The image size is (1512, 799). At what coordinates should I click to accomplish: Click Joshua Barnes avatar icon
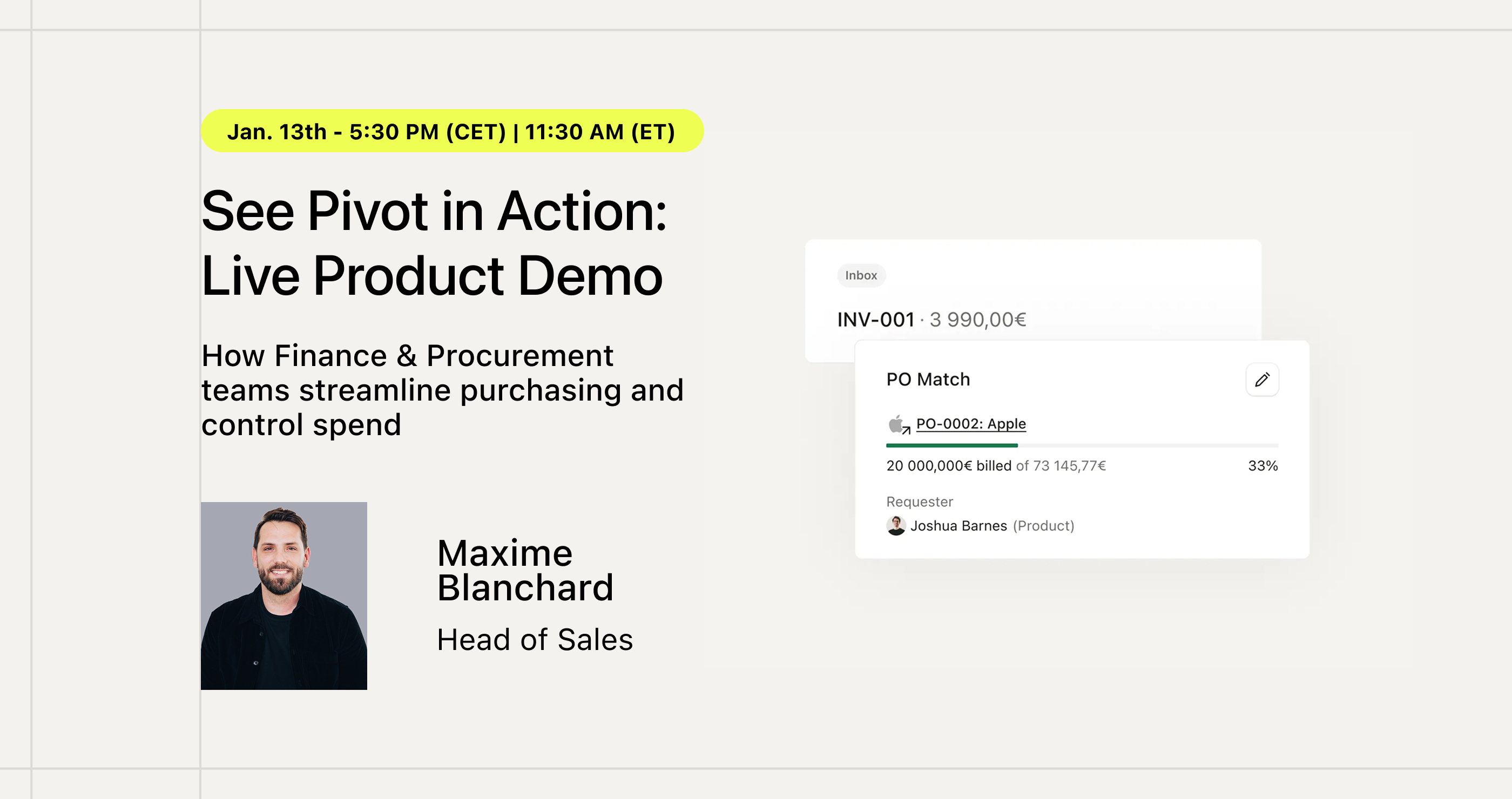(896, 525)
